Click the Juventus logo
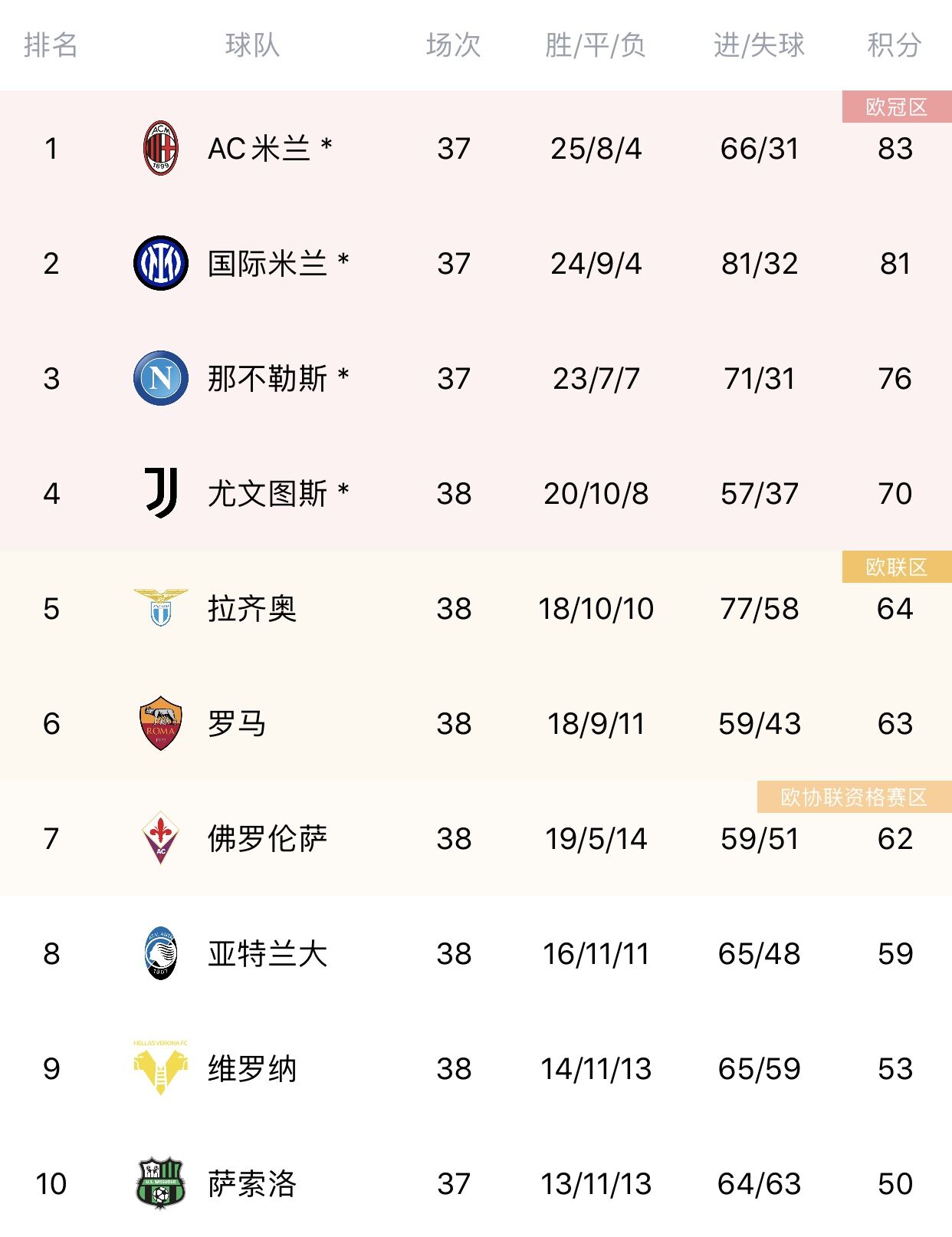Screen dimensions: 952x1237 [x=161, y=493]
